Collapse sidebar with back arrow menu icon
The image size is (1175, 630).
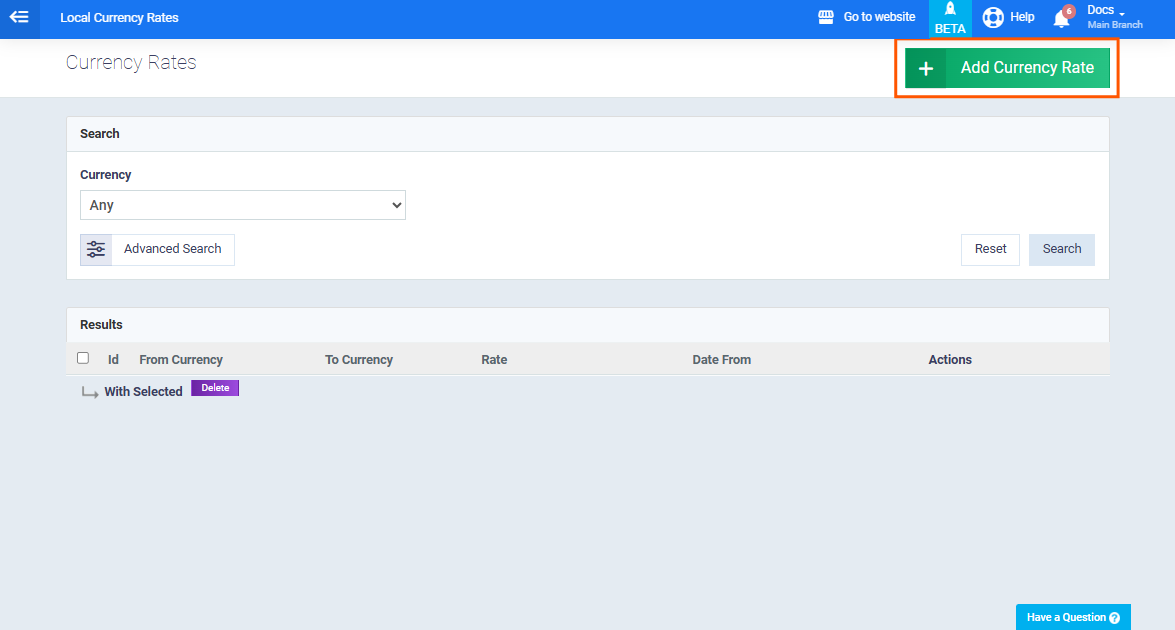click(x=19, y=17)
